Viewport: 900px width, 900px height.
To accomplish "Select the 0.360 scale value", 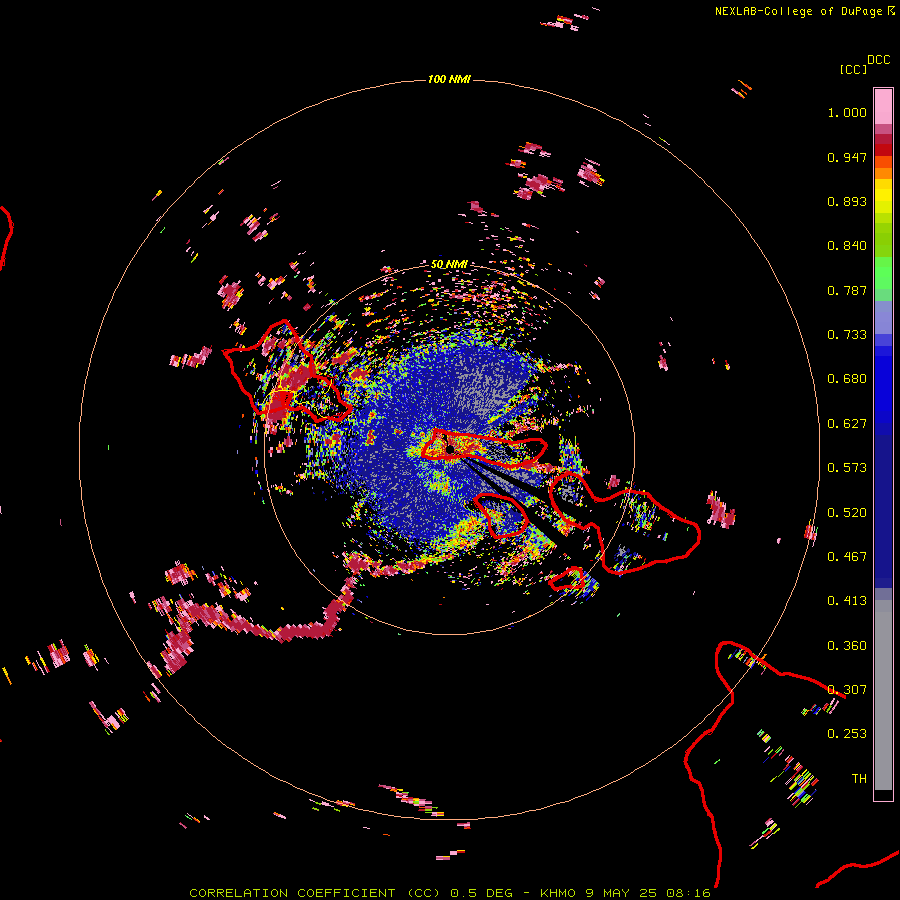I will [x=847, y=646].
